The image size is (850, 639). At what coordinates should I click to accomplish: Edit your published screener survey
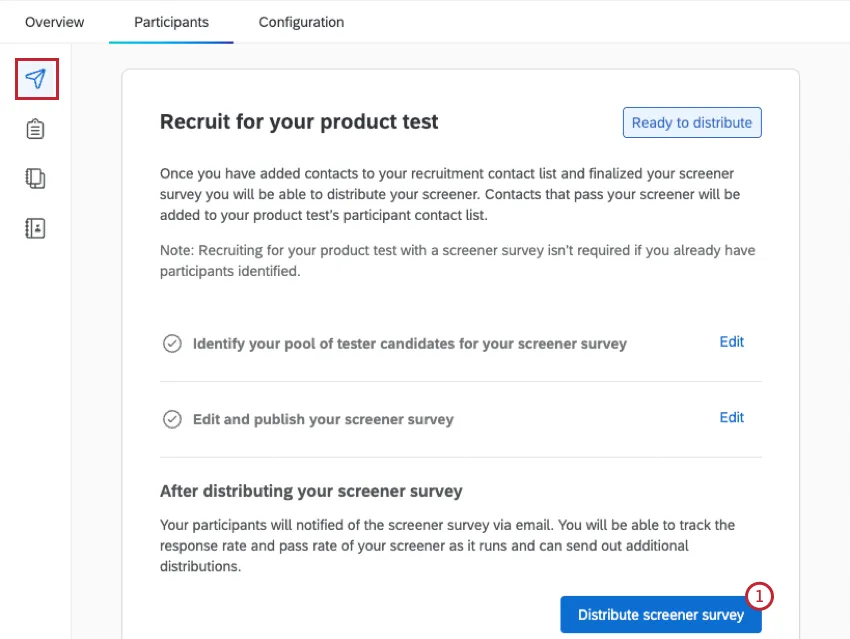(x=731, y=417)
